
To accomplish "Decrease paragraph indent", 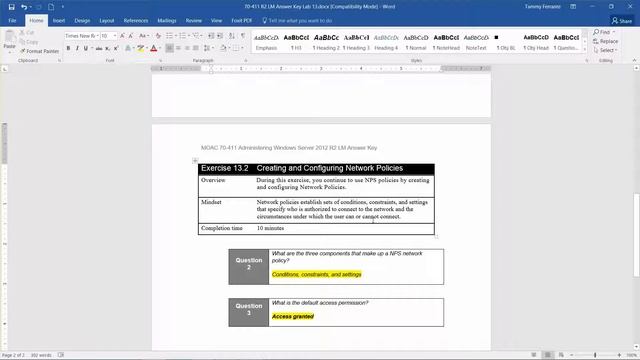I will pos(211,36).
